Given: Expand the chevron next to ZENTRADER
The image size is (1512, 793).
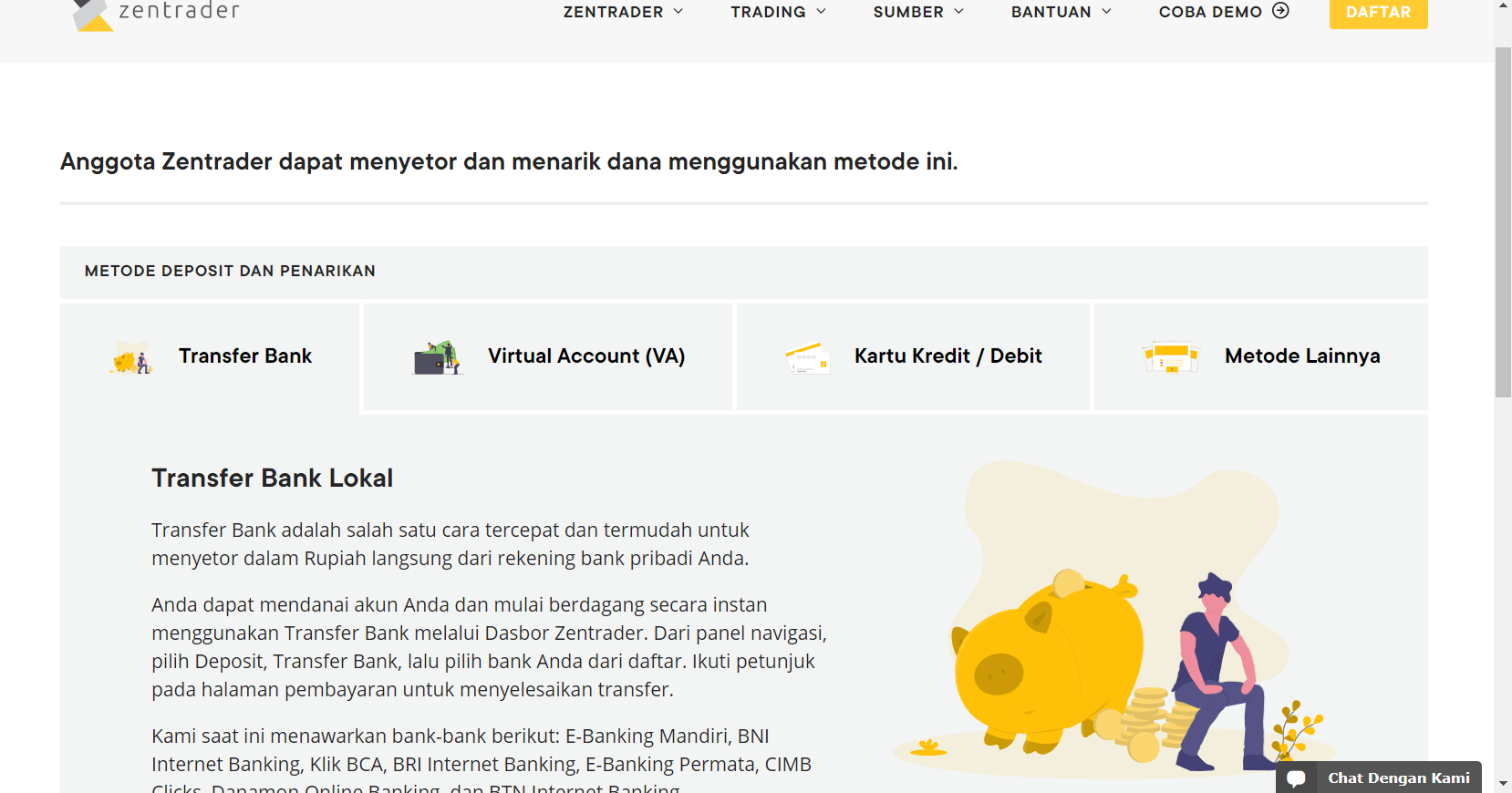Looking at the screenshot, I should (678, 12).
